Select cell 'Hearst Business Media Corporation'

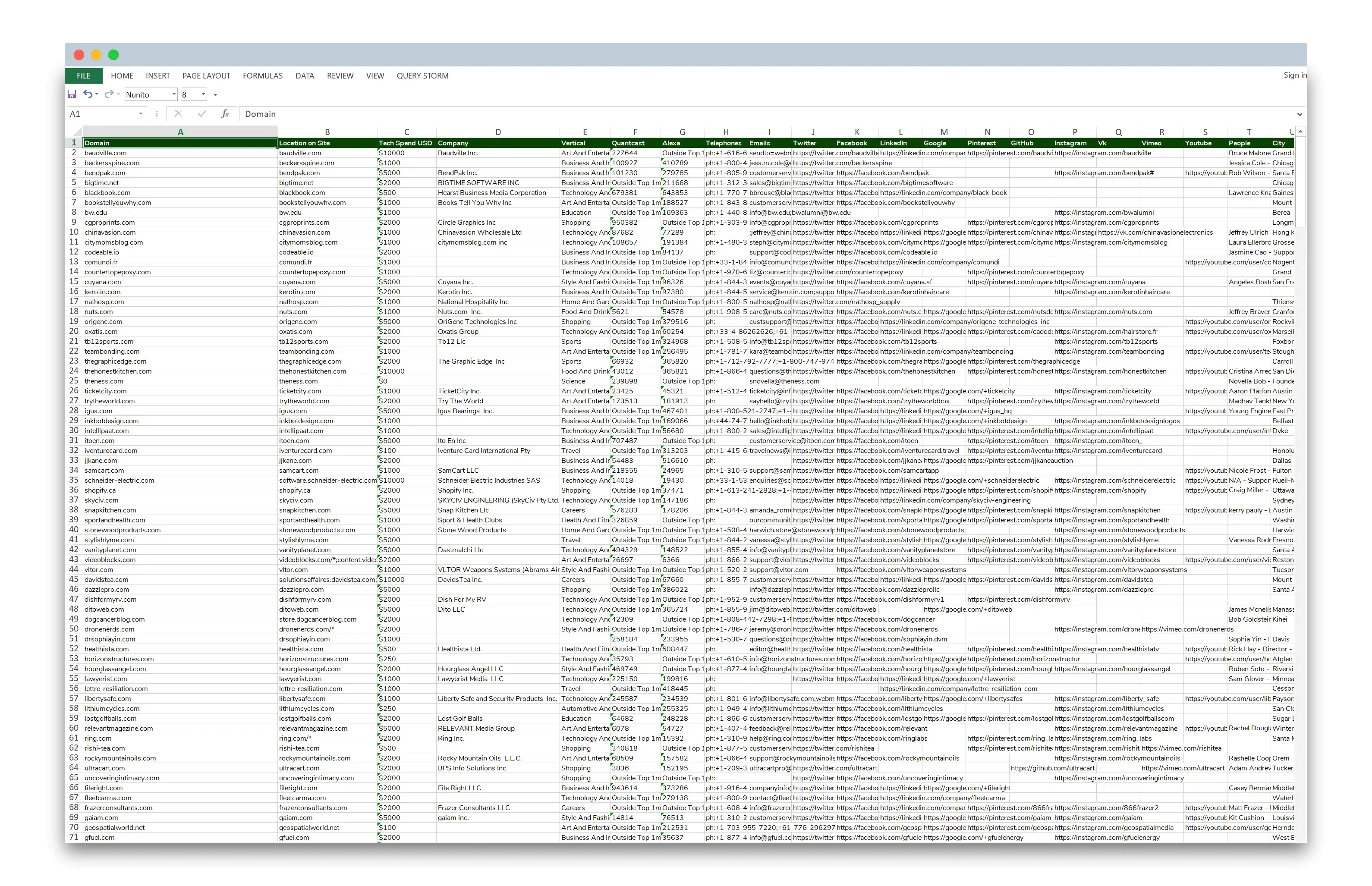[497, 193]
